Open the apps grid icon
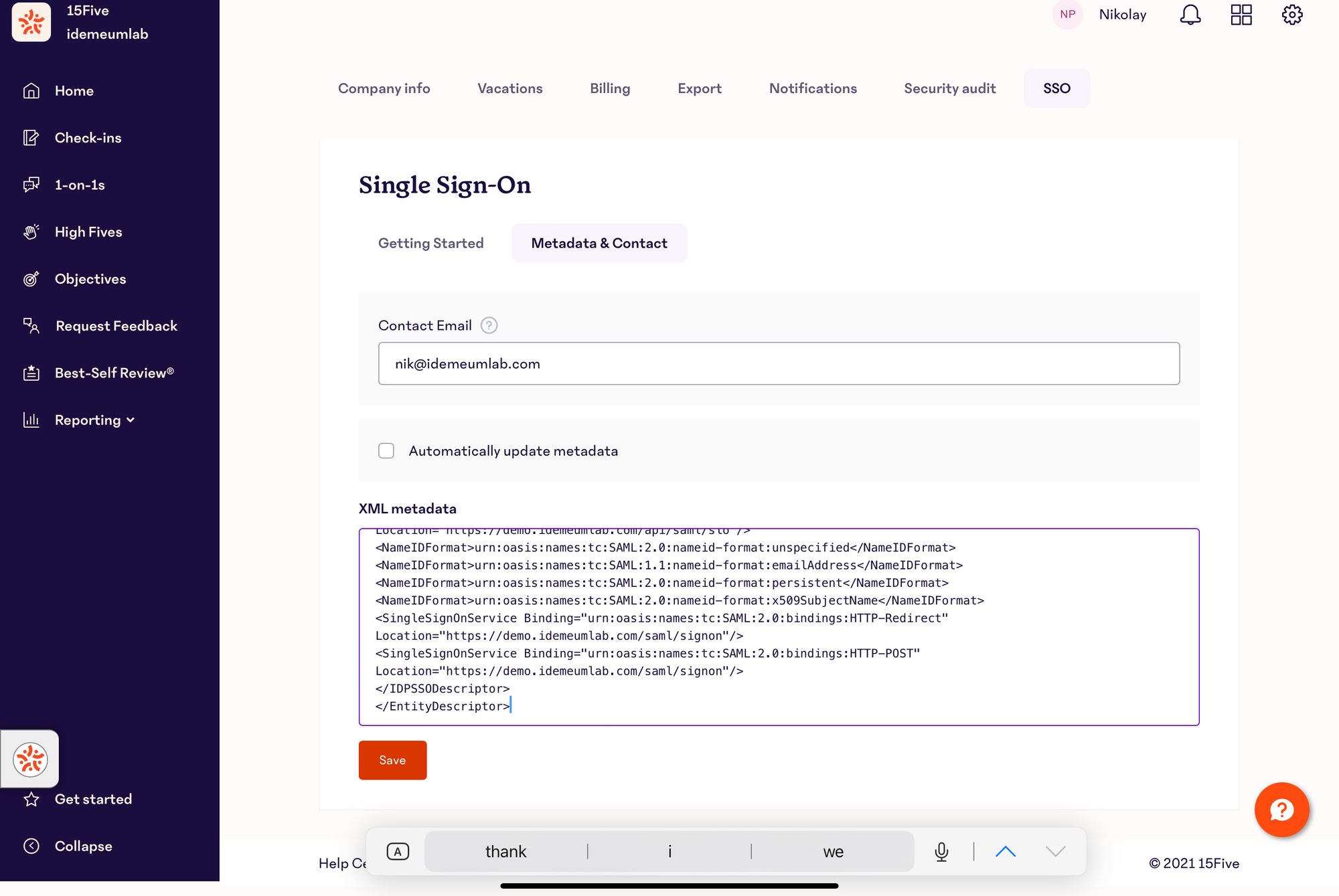 pyautogui.click(x=1241, y=15)
